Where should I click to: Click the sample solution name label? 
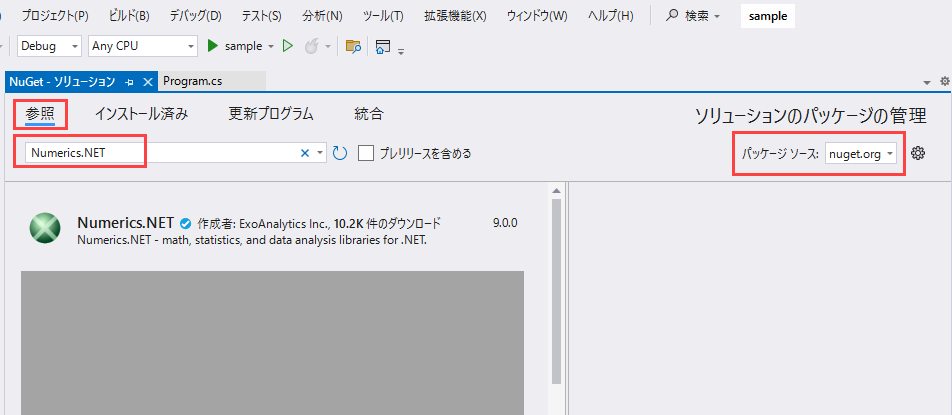click(768, 16)
